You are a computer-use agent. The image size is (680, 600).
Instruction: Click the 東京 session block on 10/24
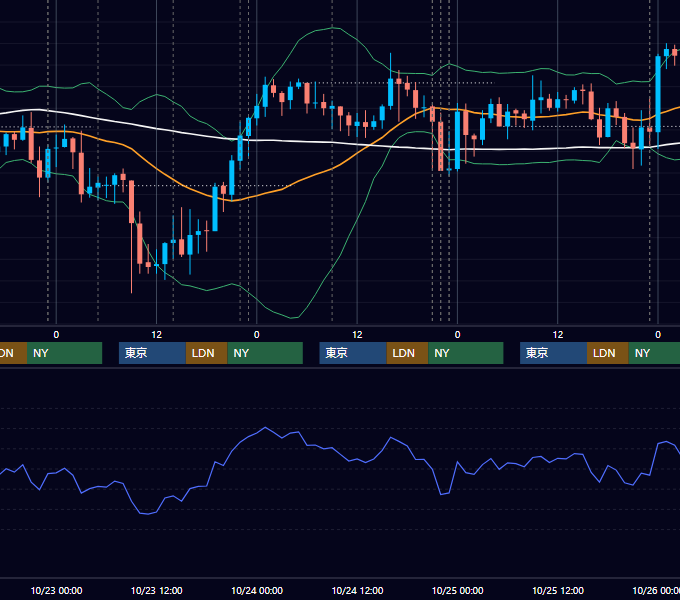tap(353, 353)
